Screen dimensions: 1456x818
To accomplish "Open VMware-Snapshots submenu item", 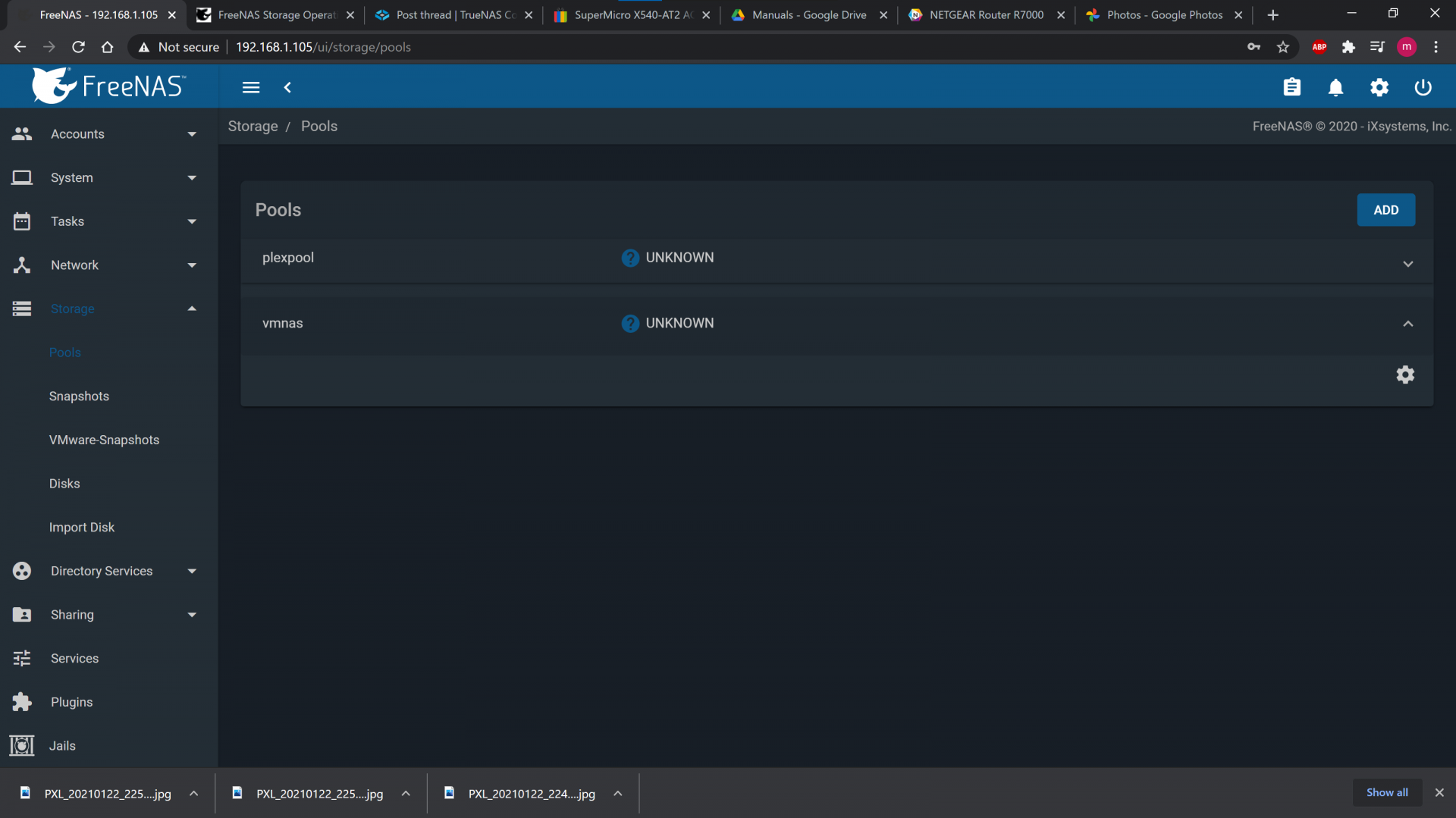I will tap(104, 440).
